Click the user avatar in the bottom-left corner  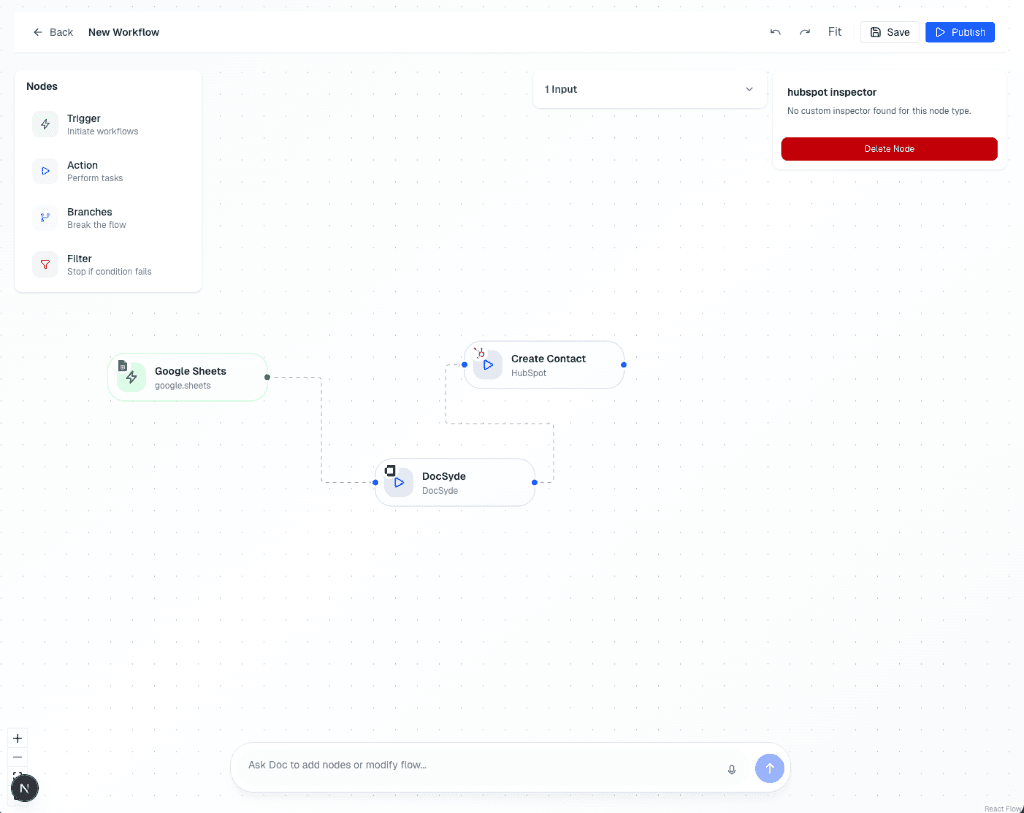coord(25,788)
